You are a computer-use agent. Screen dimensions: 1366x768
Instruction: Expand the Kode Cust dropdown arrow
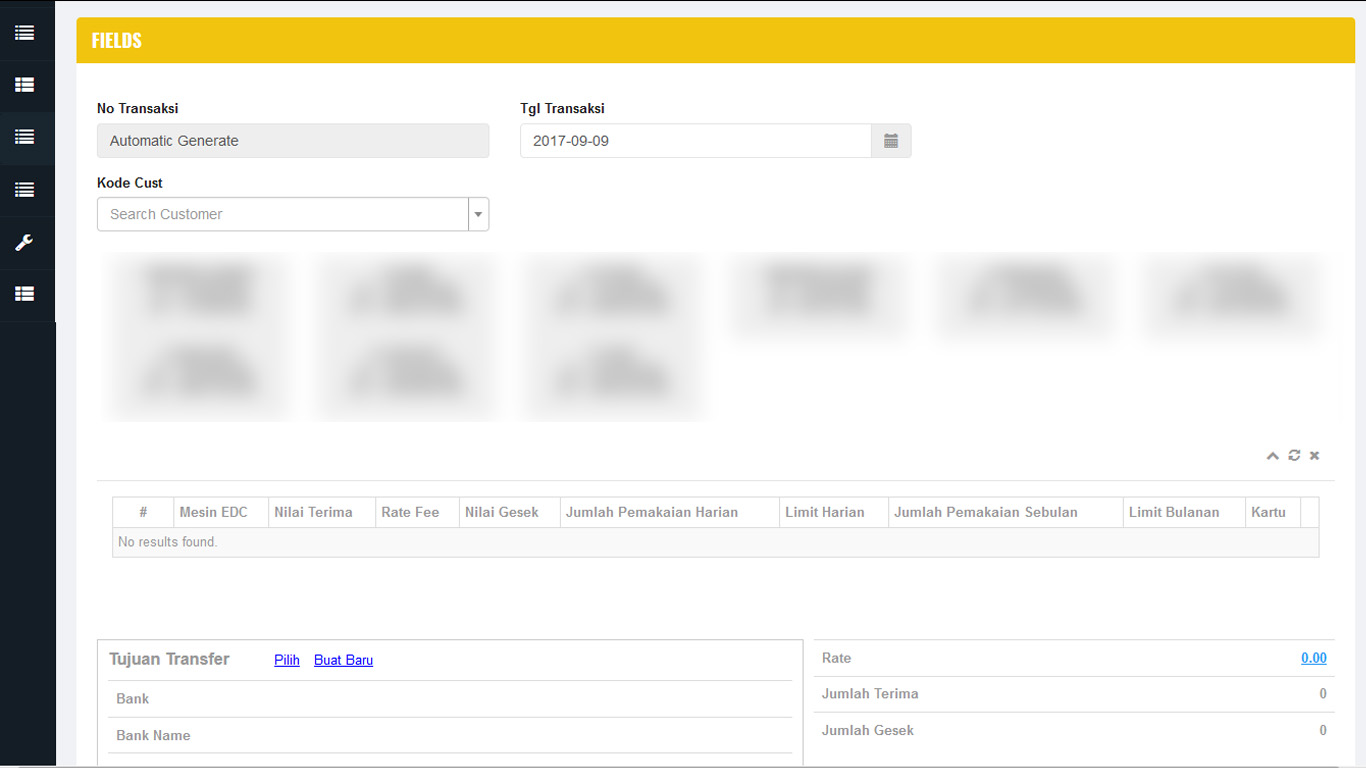click(478, 214)
